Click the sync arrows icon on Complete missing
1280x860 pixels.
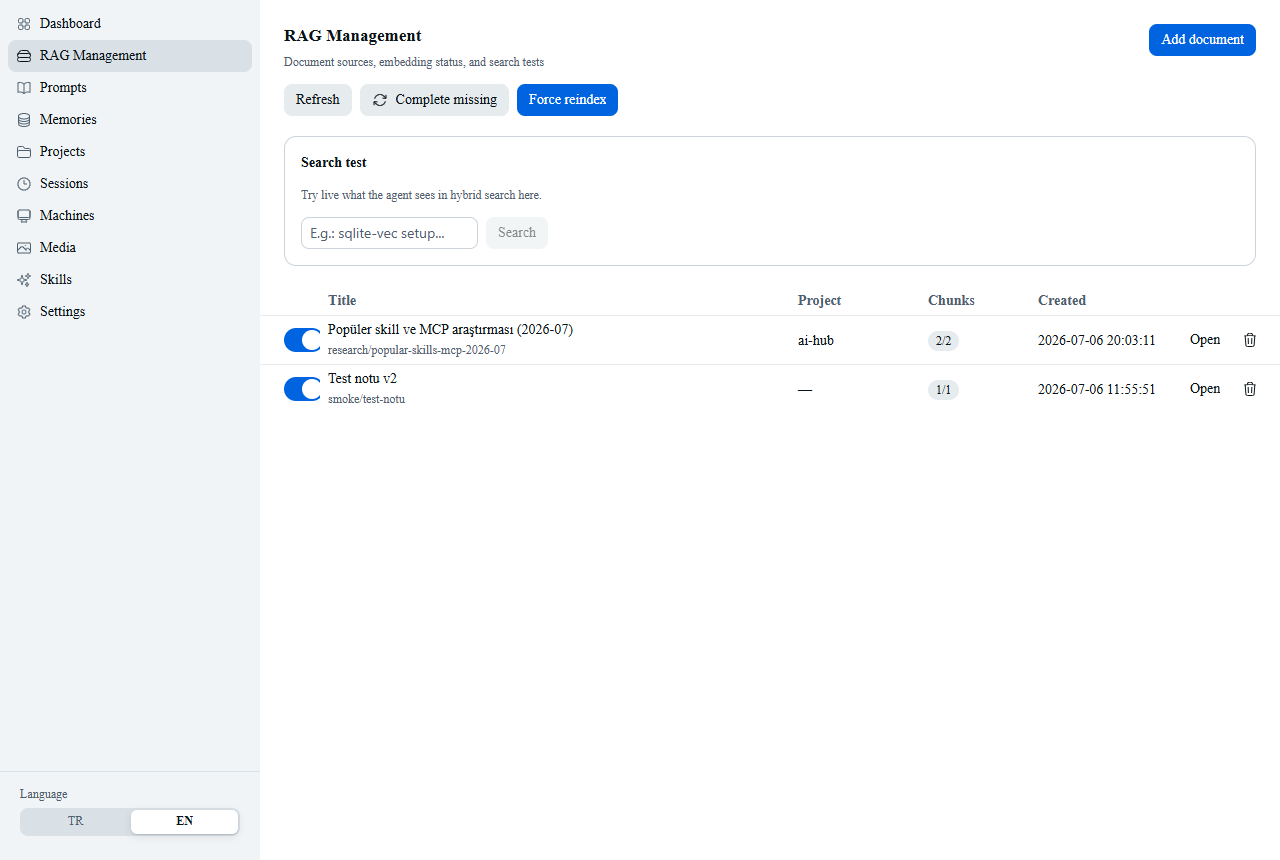380,100
